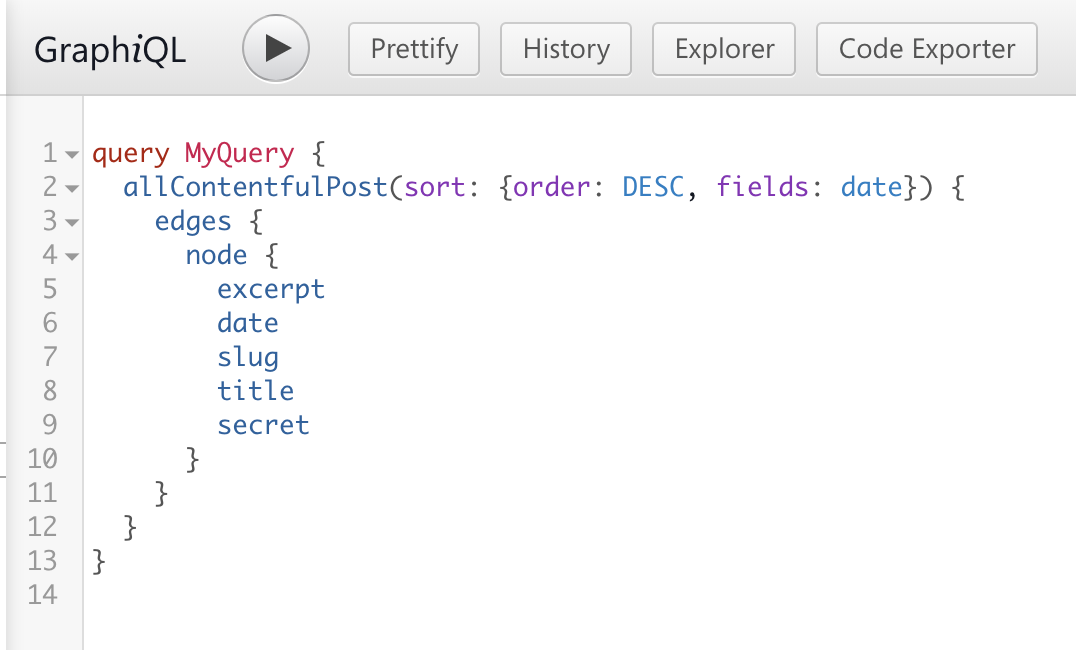Click the Prettify button
Screen dimensions: 1076x650
tap(414, 49)
